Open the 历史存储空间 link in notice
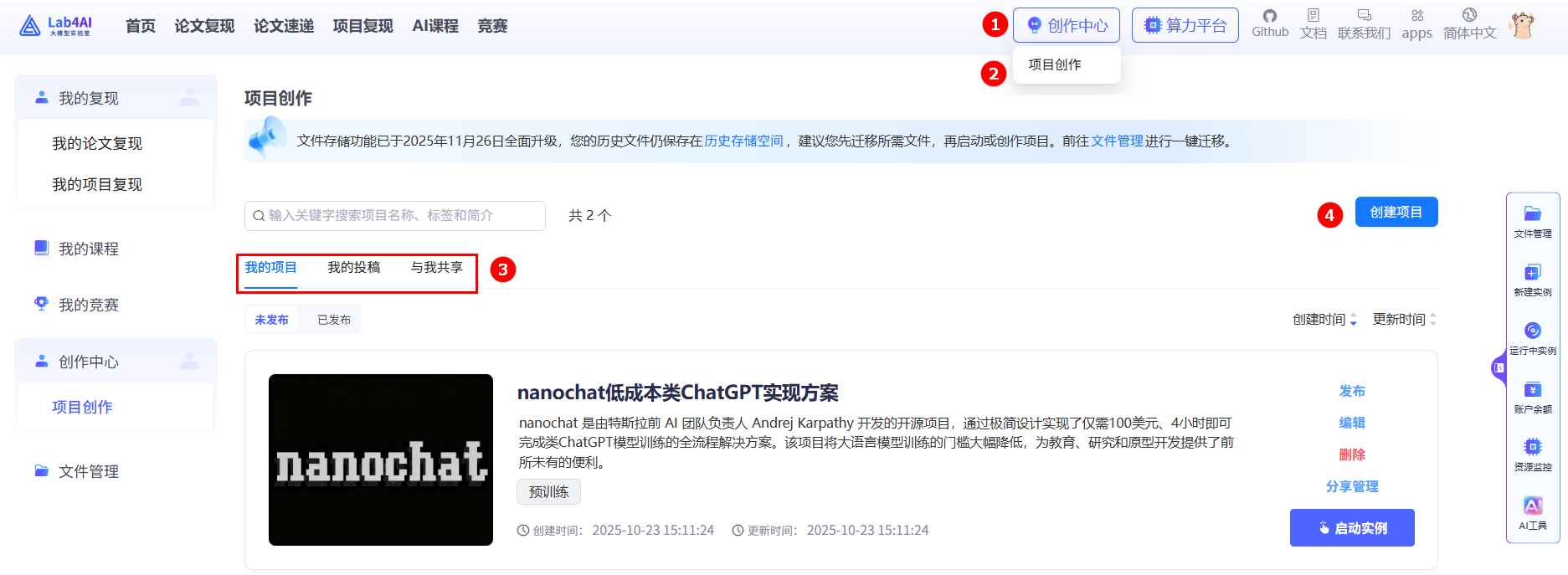This screenshot has width=1568, height=575. click(743, 141)
